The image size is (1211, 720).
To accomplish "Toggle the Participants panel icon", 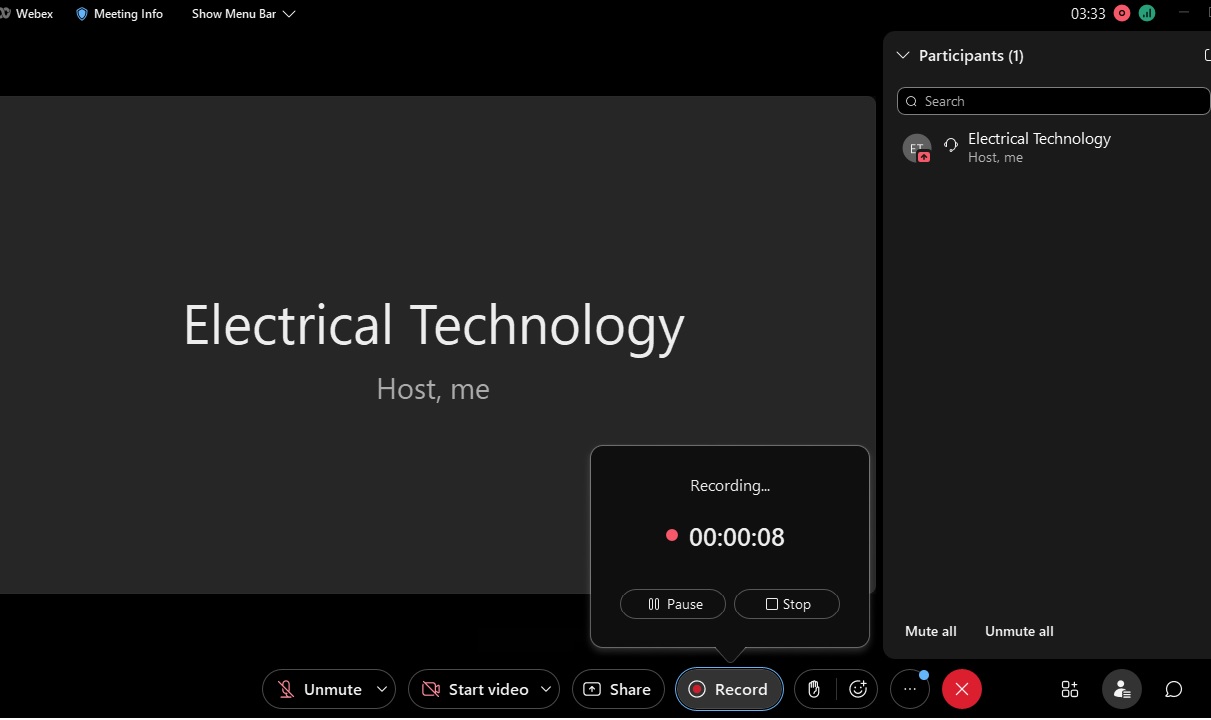I will 1122,689.
